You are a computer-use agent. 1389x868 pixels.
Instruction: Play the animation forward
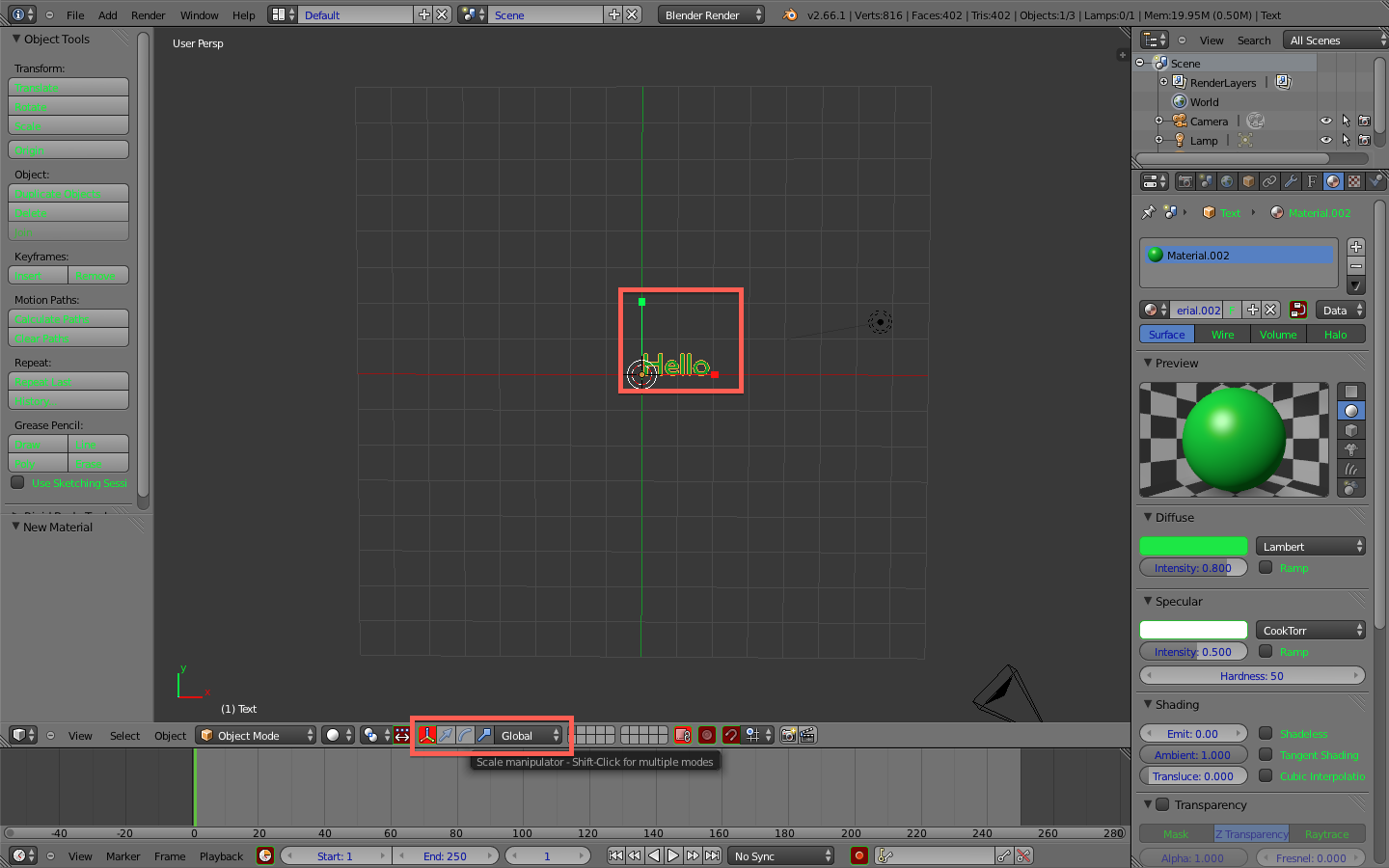673,855
